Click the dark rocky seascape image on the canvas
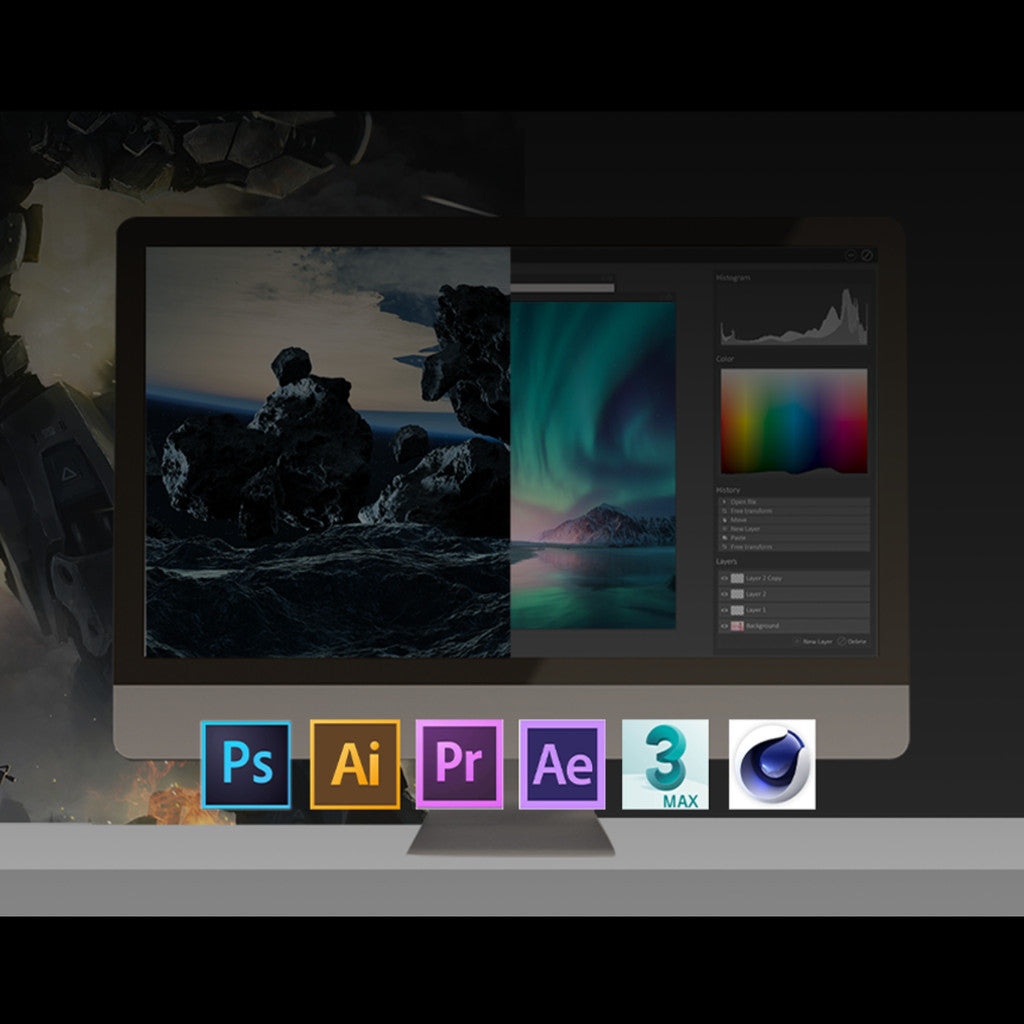 [327, 452]
